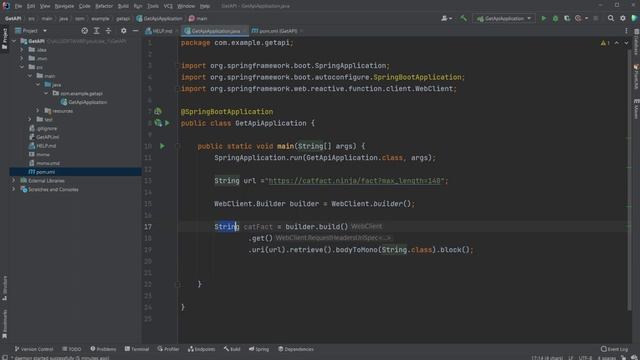Image resolution: width=640 pixels, height=360 pixels.
Task: Open the Navigate menu
Action: 64,6
